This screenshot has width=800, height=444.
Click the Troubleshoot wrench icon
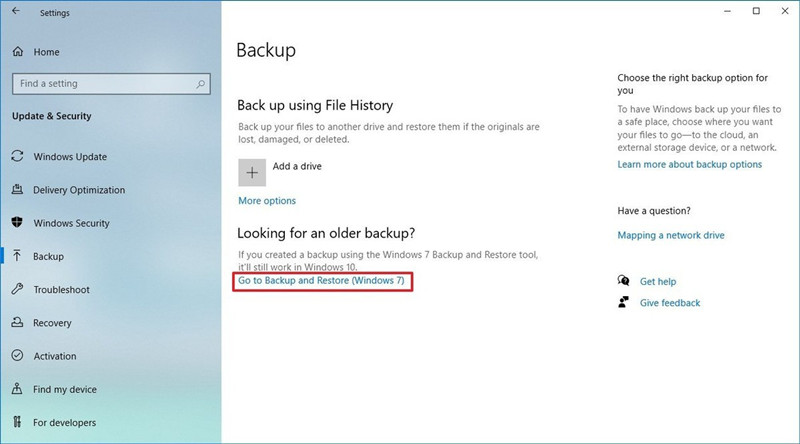17,289
